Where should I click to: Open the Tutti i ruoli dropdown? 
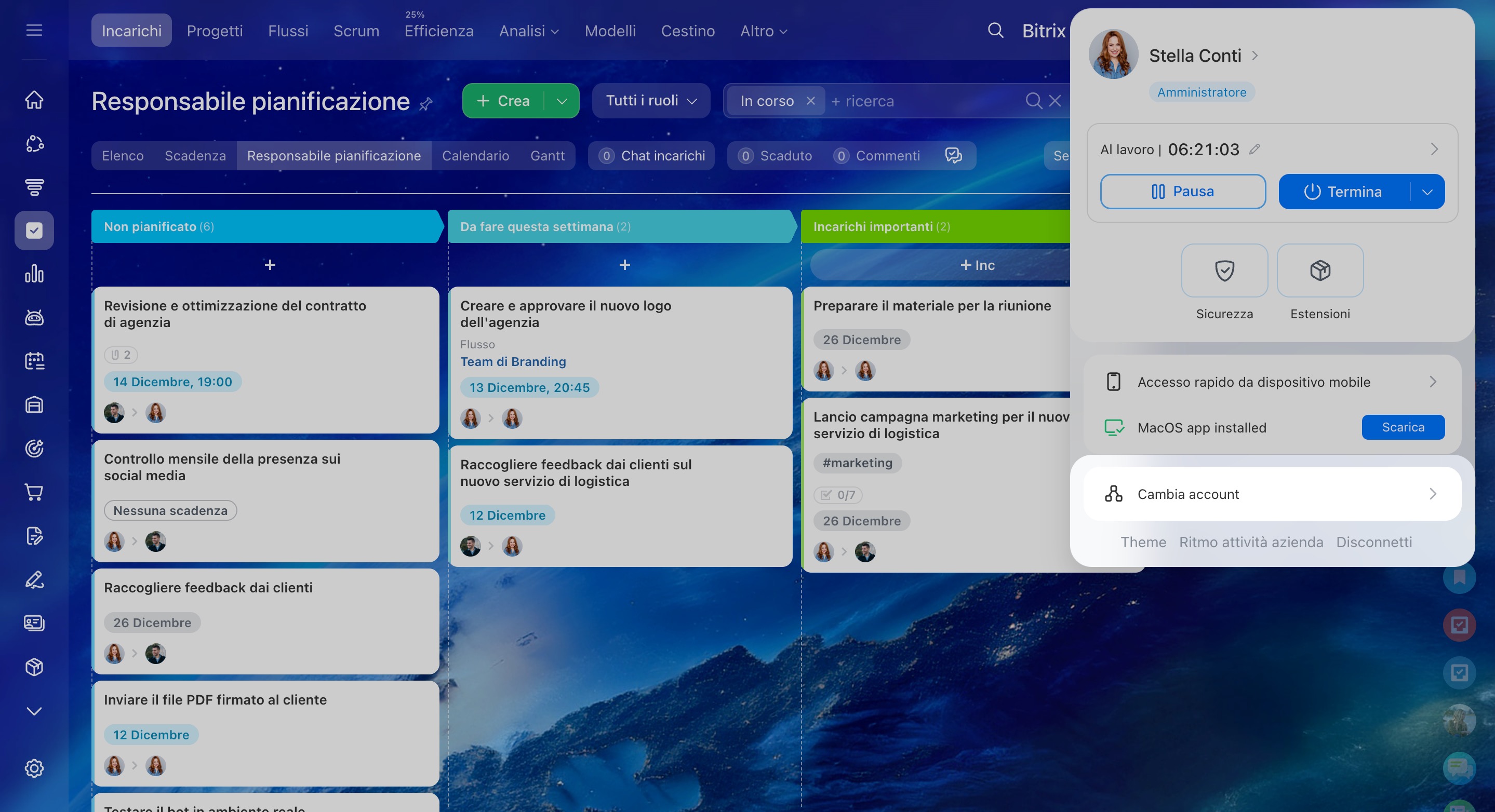650,101
